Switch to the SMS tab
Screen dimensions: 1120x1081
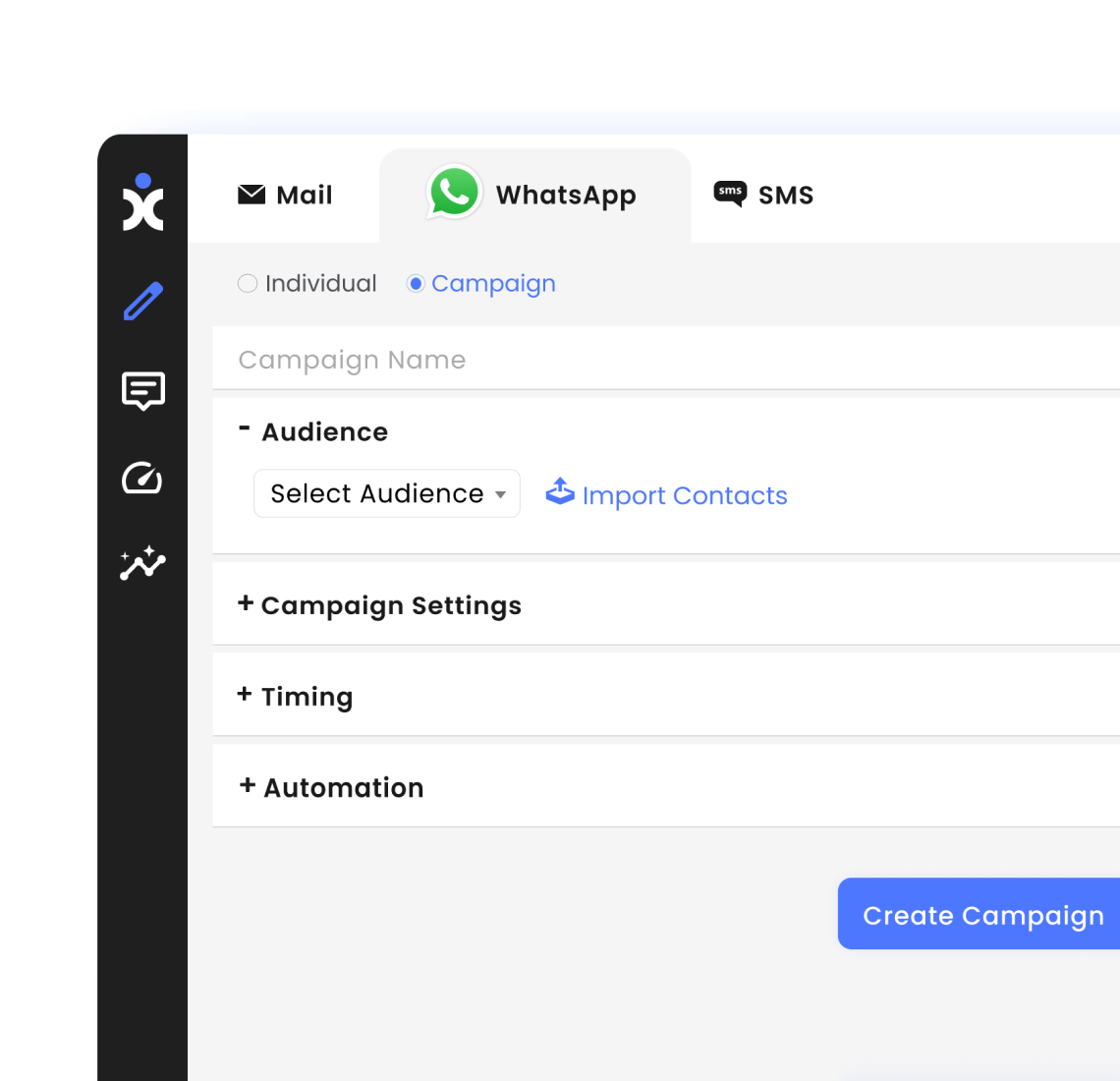tap(763, 195)
